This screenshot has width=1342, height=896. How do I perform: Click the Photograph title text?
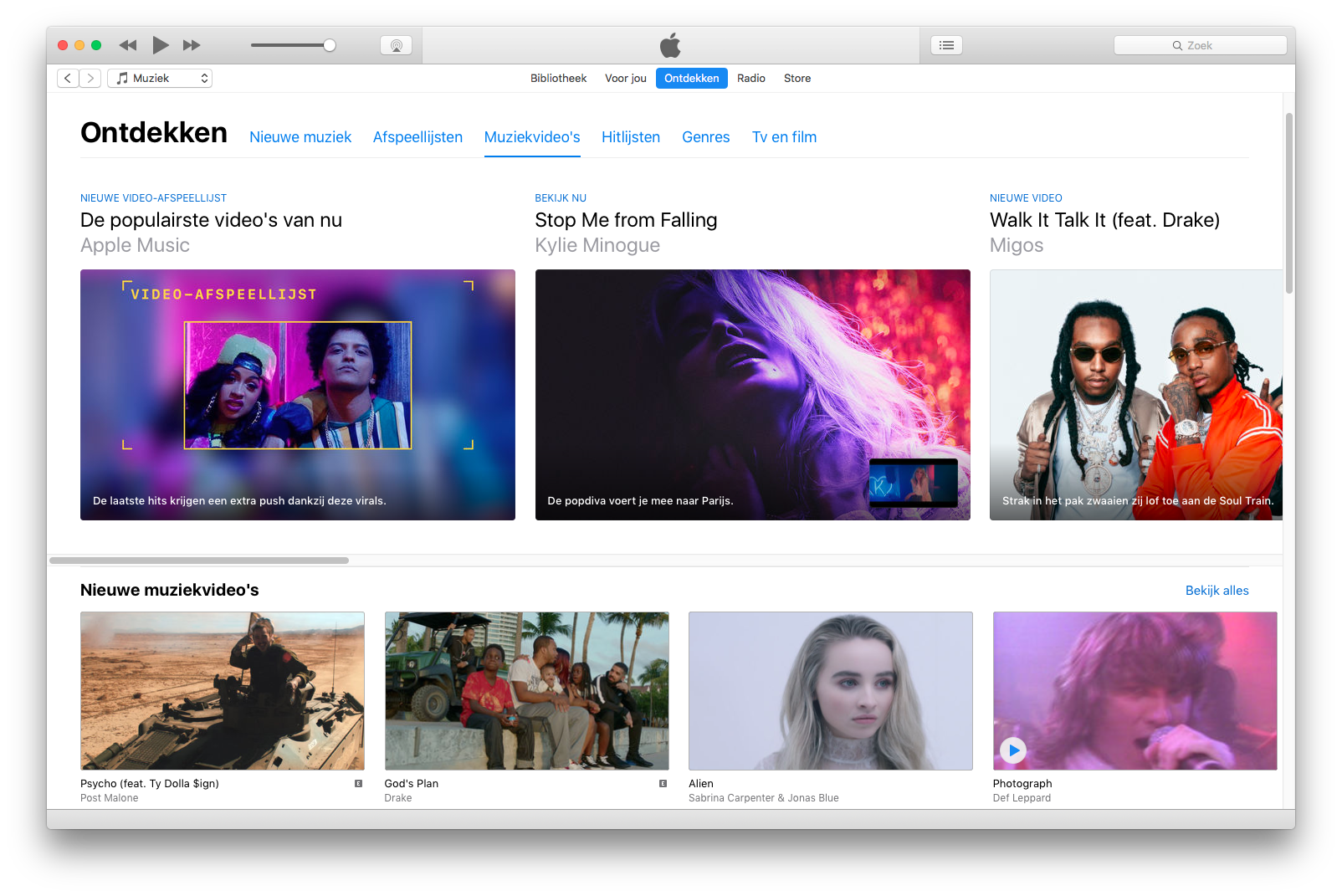click(1022, 784)
